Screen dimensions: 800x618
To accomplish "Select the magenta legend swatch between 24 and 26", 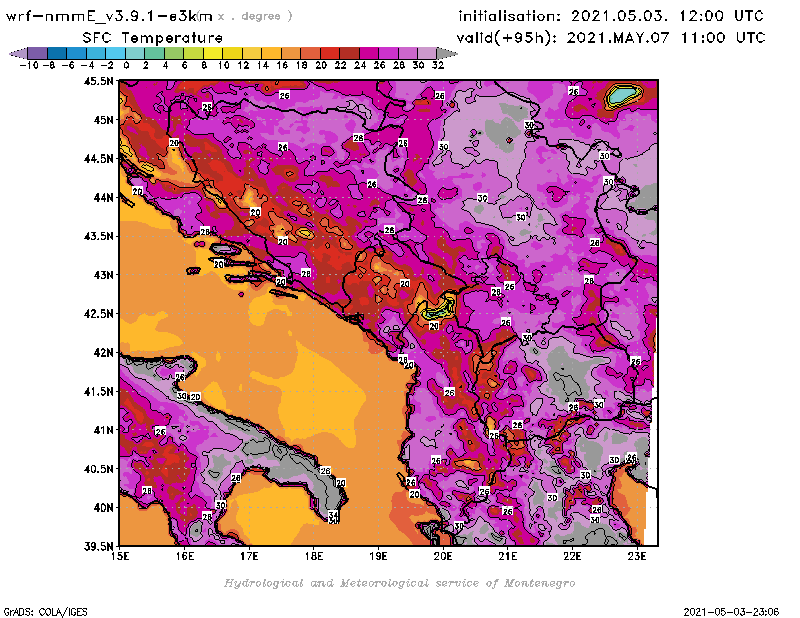I will (368, 53).
